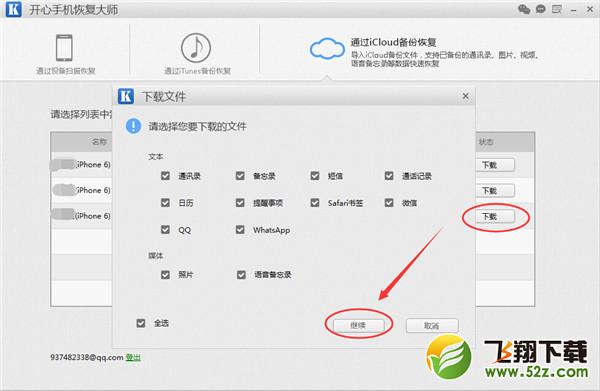The image size is (600, 391).
Task: Click the 文本 section label
Action: pyautogui.click(x=156, y=156)
